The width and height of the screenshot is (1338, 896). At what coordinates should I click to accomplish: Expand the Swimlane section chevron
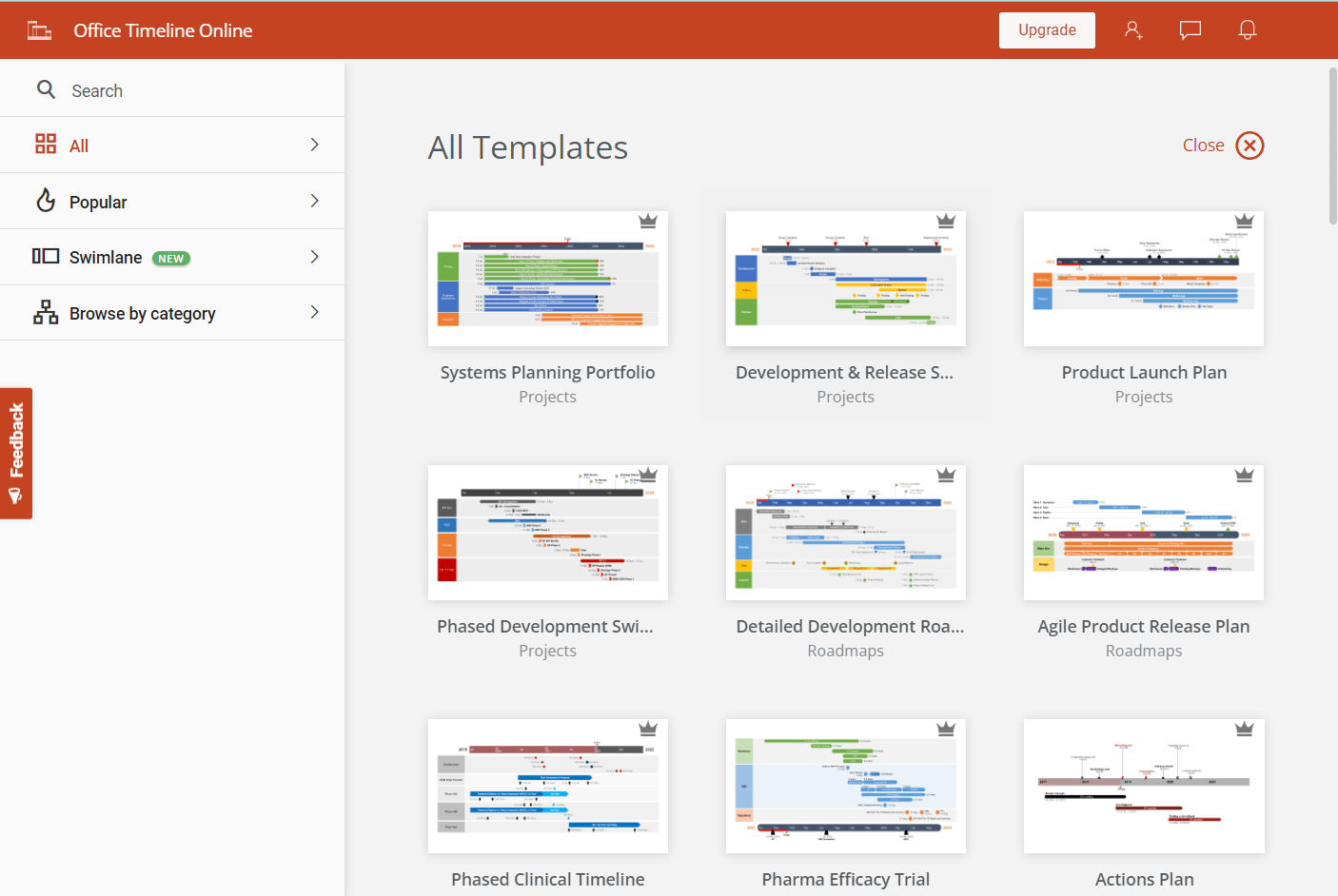pos(314,257)
